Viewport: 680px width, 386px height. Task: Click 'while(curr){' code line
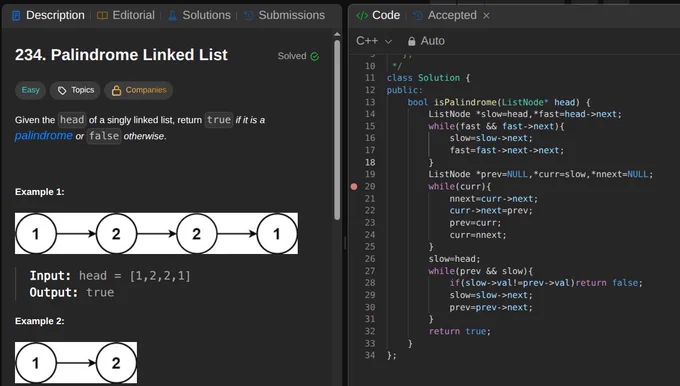(460, 186)
